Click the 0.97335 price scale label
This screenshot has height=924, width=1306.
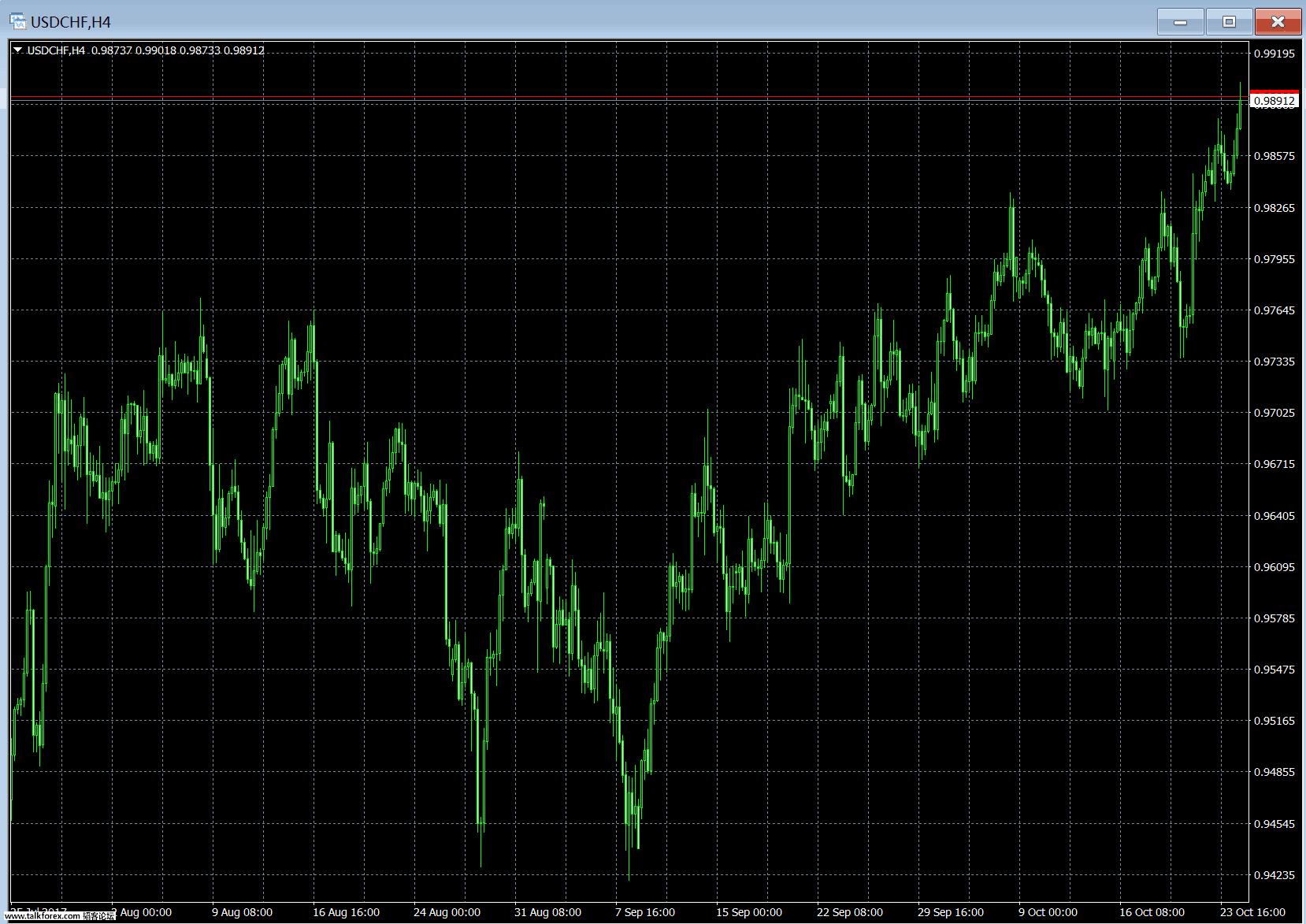(1274, 362)
